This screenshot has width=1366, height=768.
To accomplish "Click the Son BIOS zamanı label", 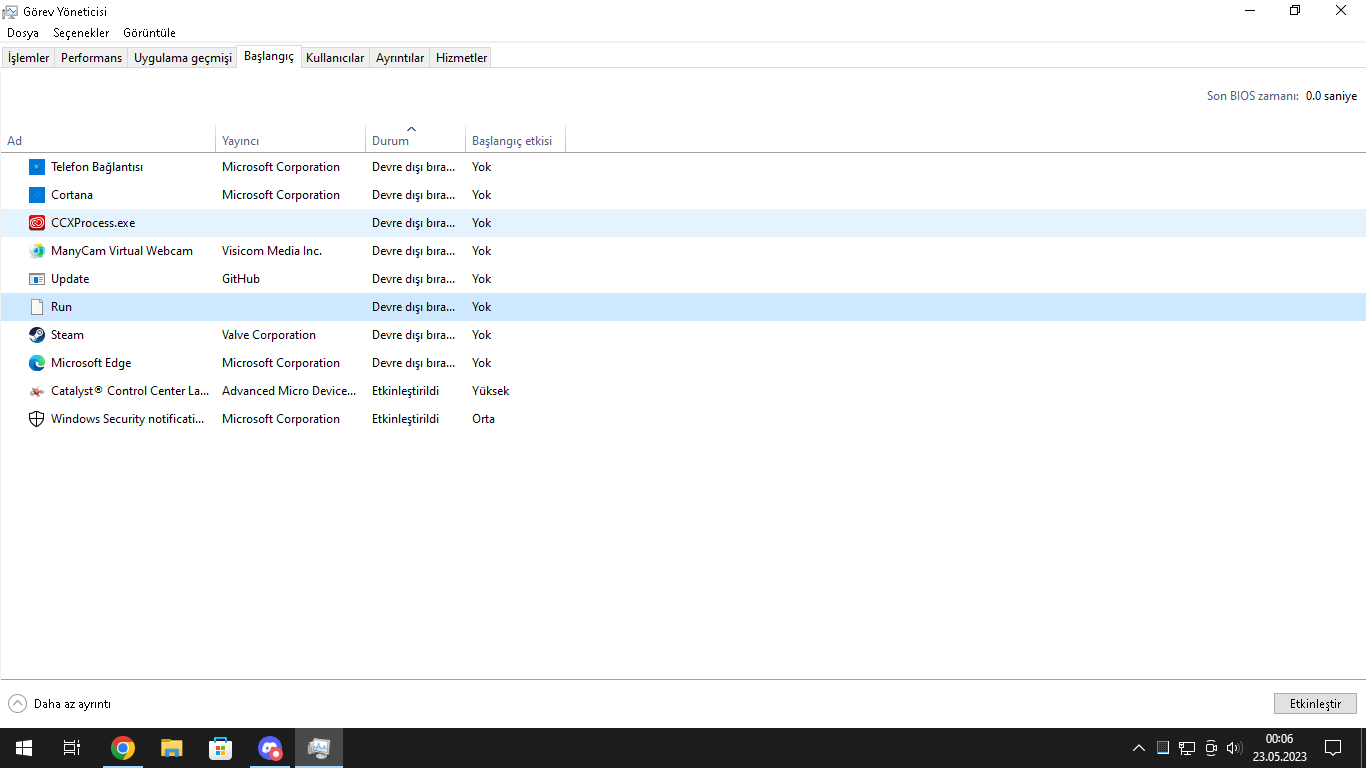I will pyautogui.click(x=1253, y=96).
